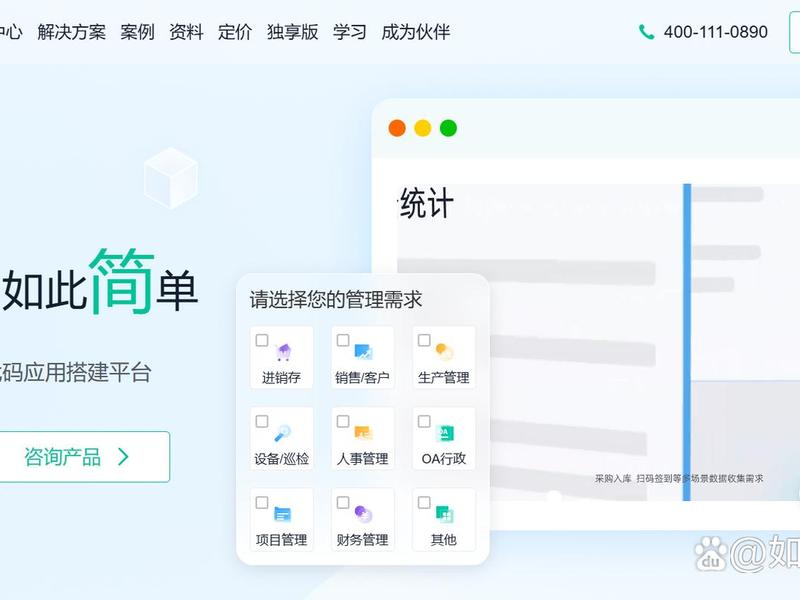Click the arrow in 咨询产品 button

123,457
